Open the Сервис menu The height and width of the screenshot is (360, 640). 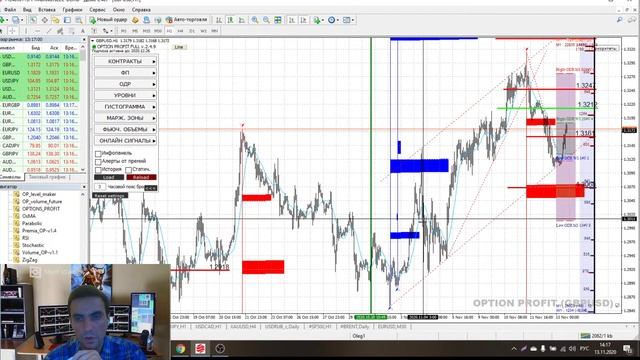[x=97, y=9]
